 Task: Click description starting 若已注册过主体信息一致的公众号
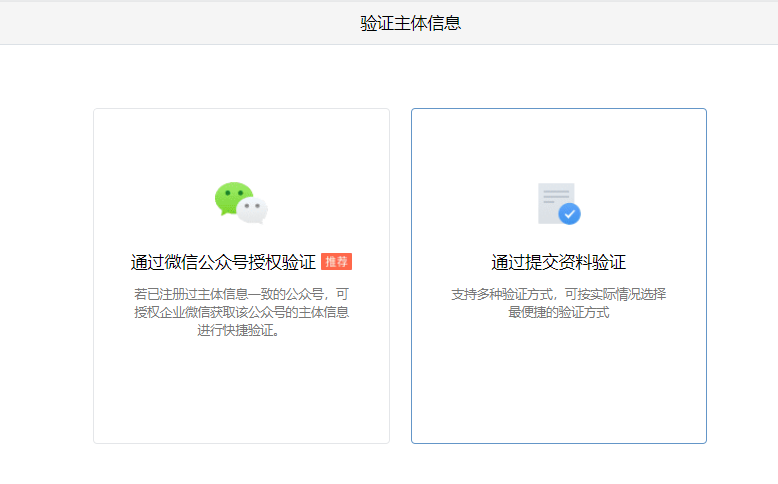pos(241,312)
